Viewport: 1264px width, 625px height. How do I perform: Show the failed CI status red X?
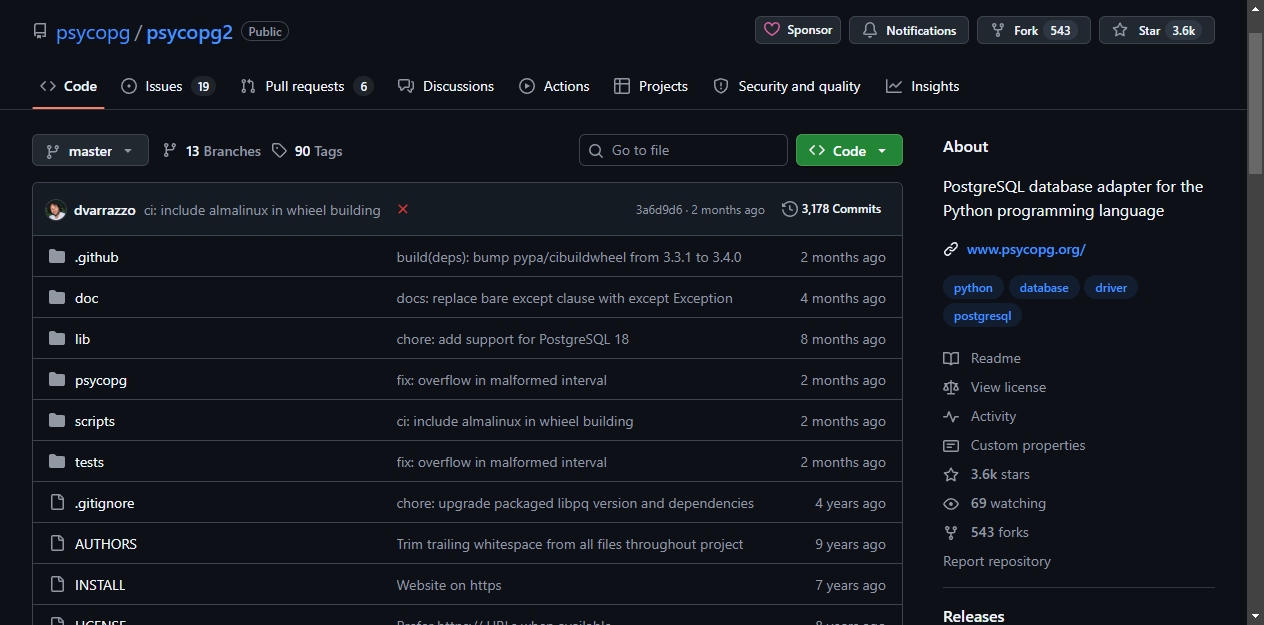pos(403,209)
